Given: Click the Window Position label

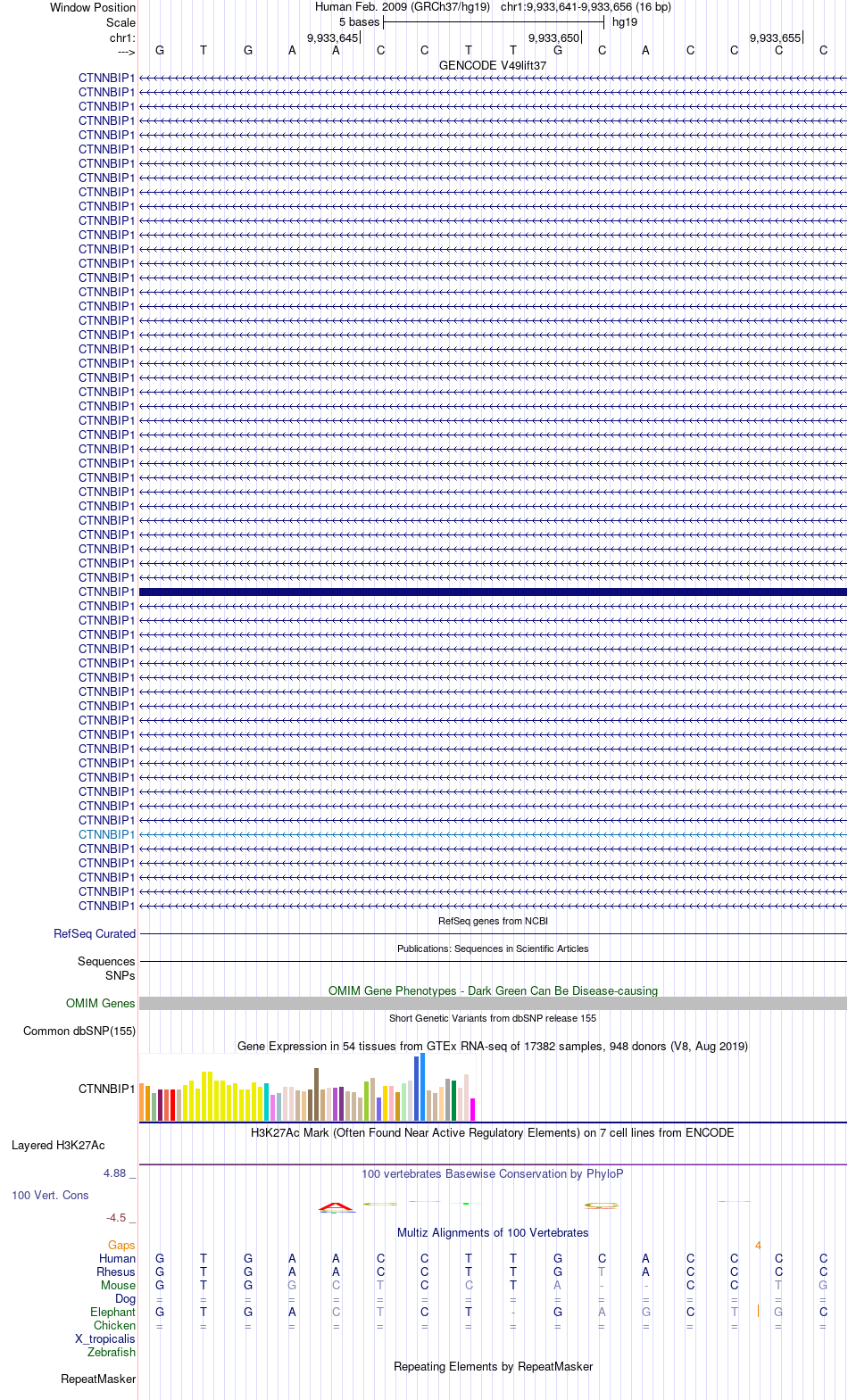Looking at the screenshot, I should pyautogui.click(x=93, y=7).
